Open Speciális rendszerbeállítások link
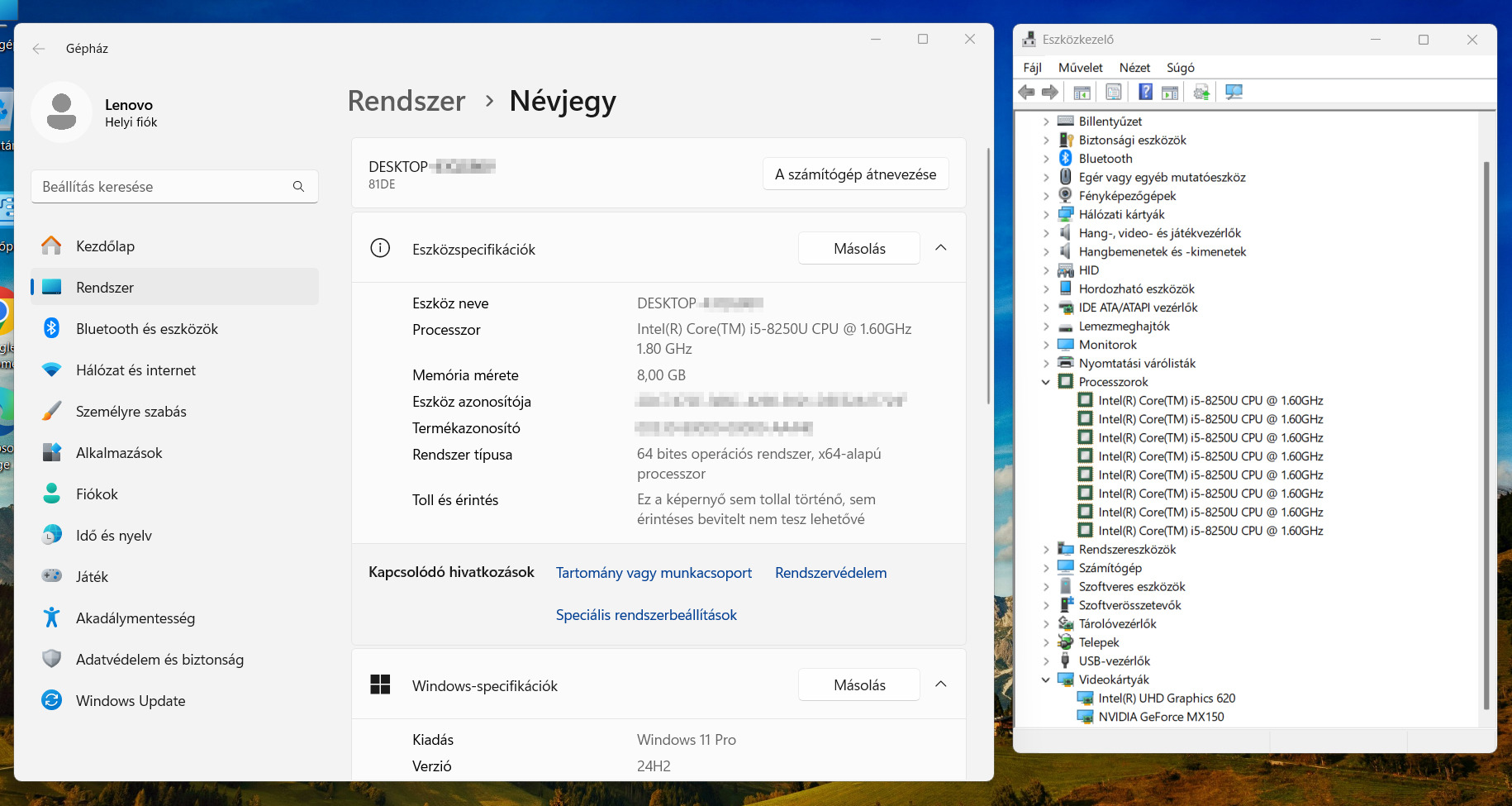 point(646,615)
